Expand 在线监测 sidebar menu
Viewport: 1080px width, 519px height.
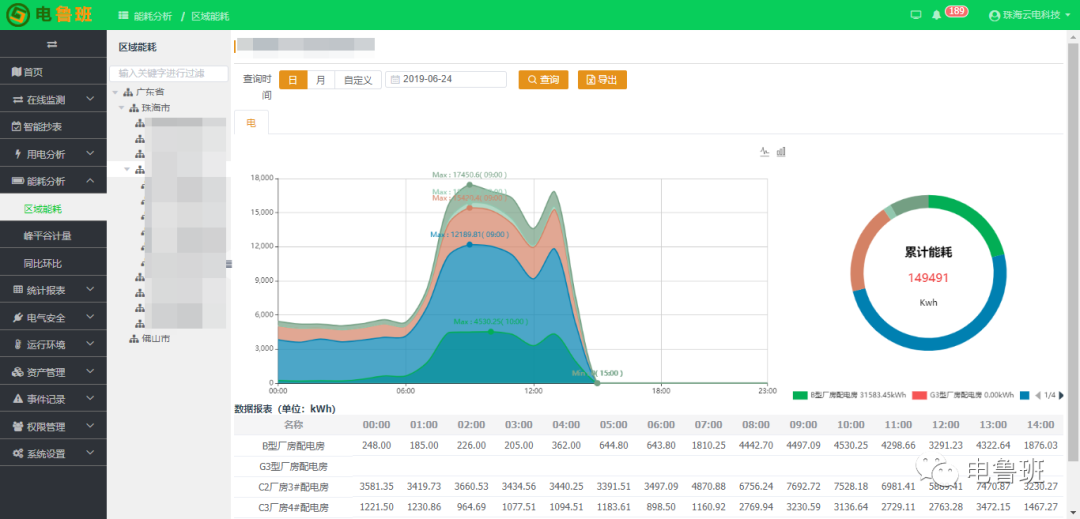pyautogui.click(x=53, y=100)
